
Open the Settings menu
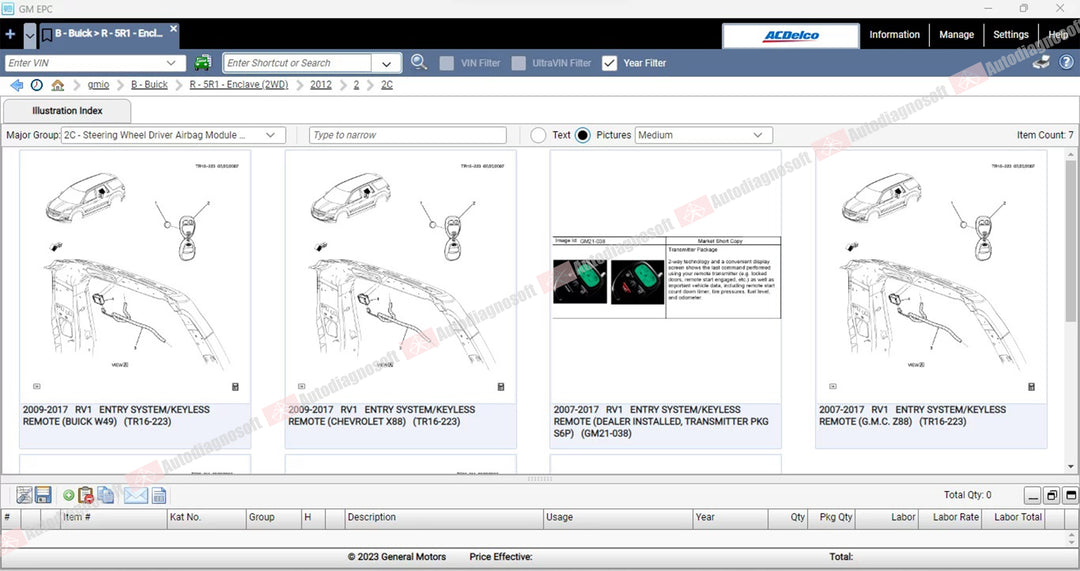1010,34
